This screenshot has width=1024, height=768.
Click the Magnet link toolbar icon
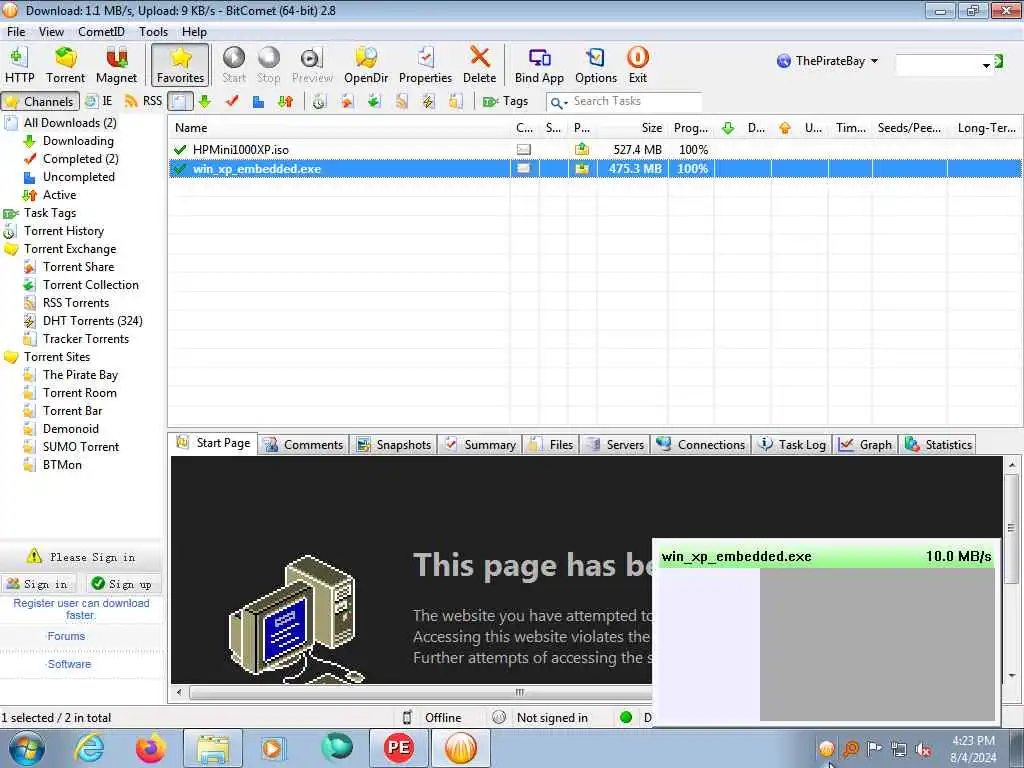116,65
